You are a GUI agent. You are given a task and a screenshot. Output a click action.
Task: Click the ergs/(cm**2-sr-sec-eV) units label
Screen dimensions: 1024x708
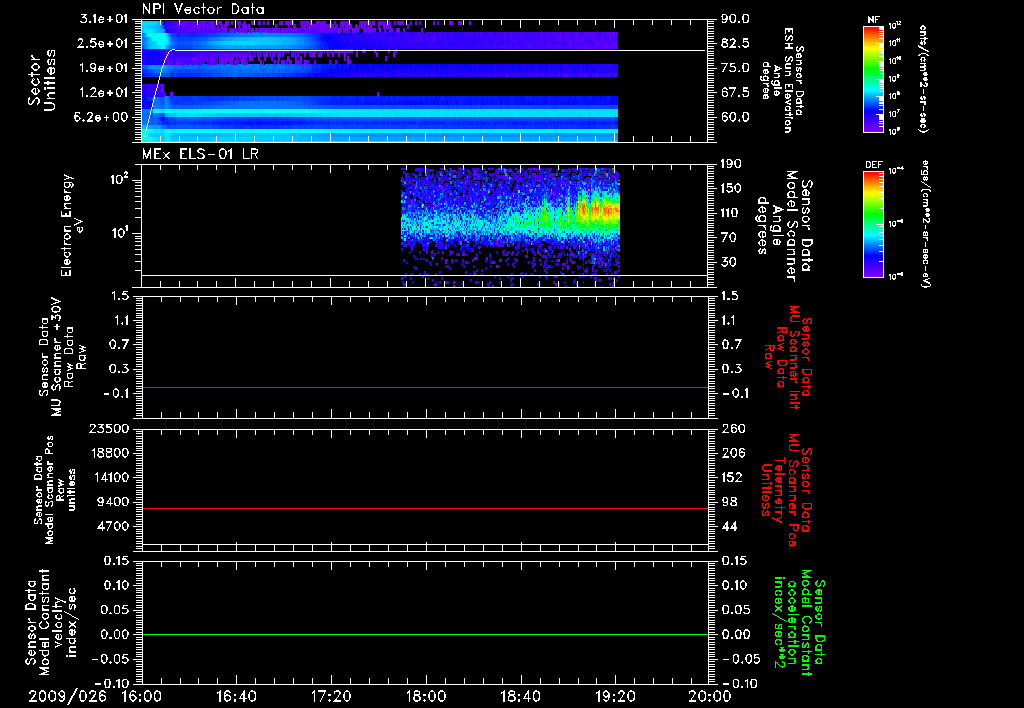(x=924, y=224)
